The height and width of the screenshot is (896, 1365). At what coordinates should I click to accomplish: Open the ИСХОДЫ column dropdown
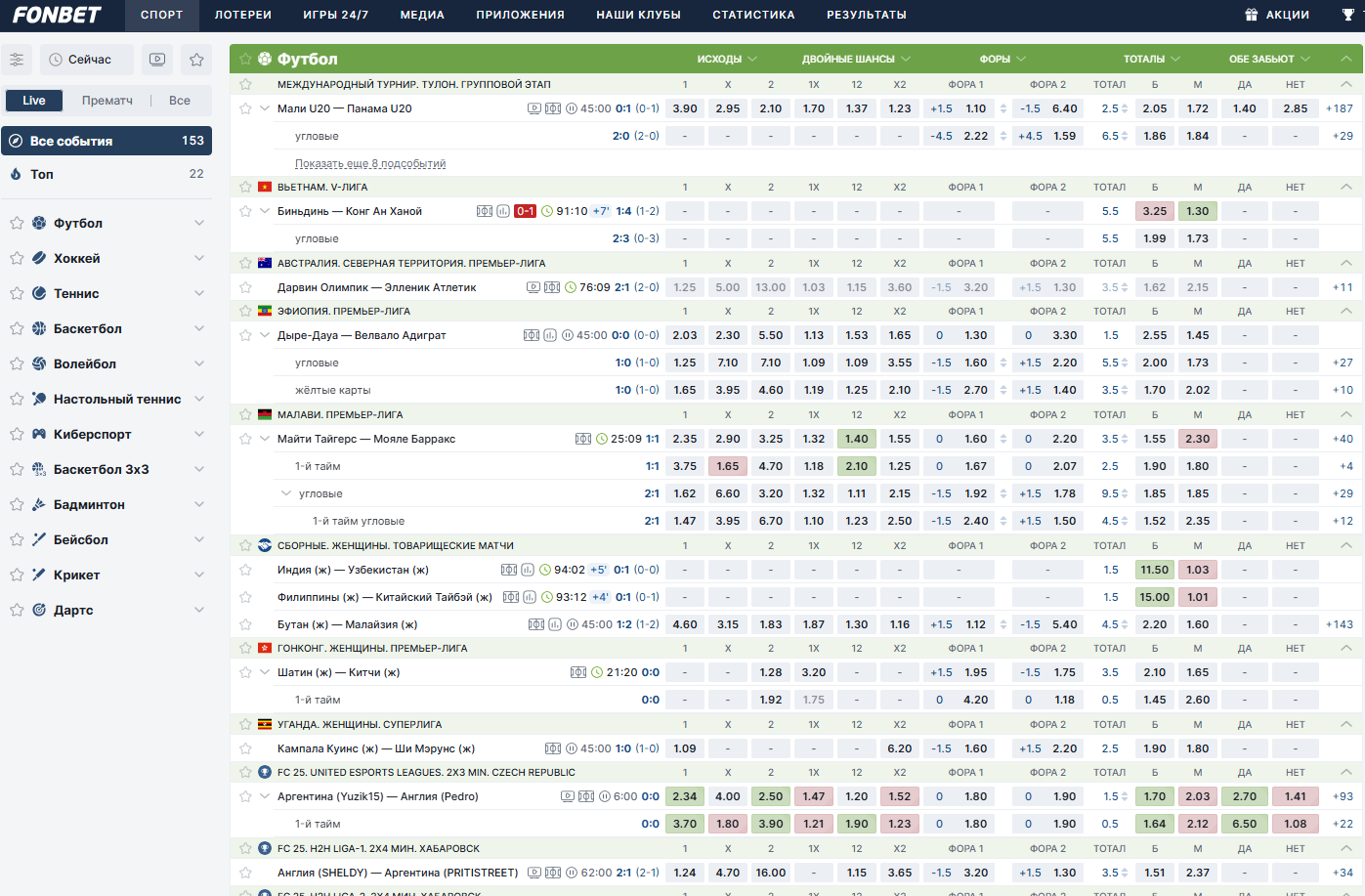(x=727, y=59)
